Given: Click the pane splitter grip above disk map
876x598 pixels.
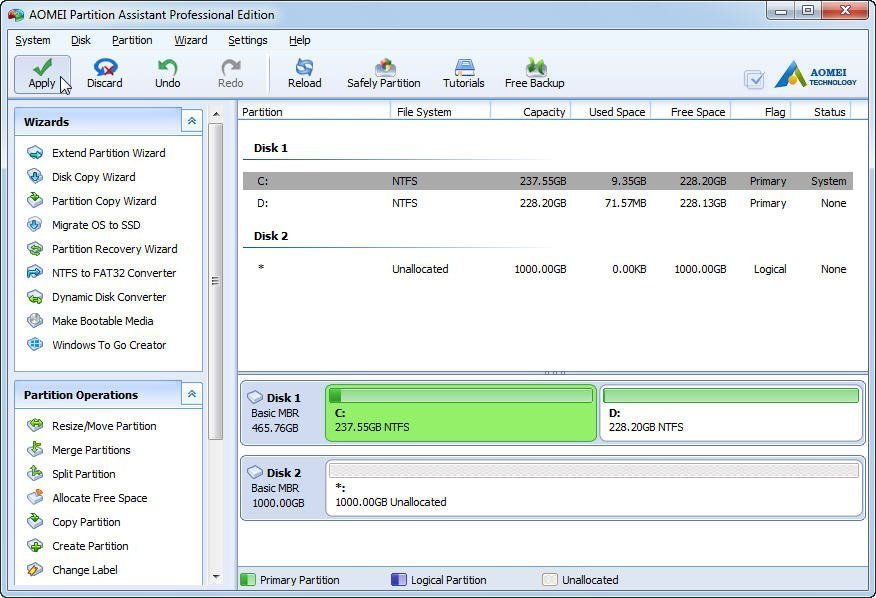Looking at the screenshot, I should (x=554, y=372).
